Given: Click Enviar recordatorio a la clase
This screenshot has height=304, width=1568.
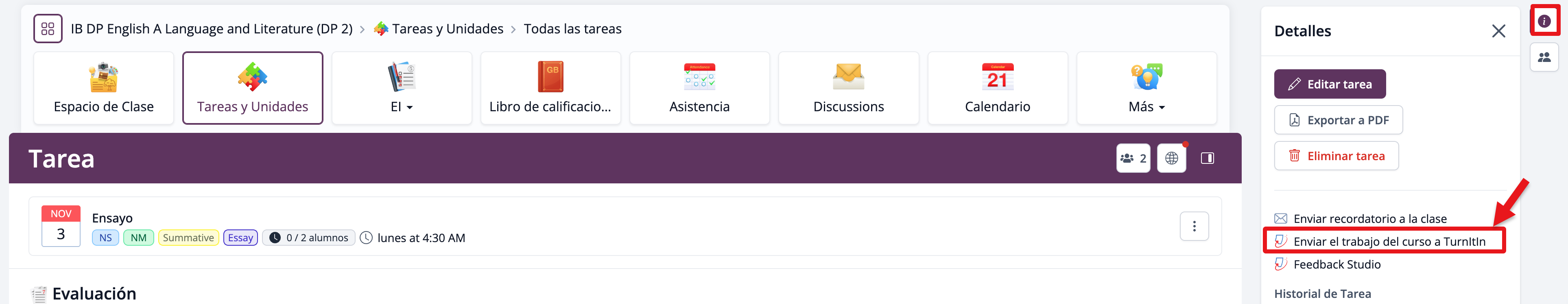Looking at the screenshot, I should click(1369, 219).
